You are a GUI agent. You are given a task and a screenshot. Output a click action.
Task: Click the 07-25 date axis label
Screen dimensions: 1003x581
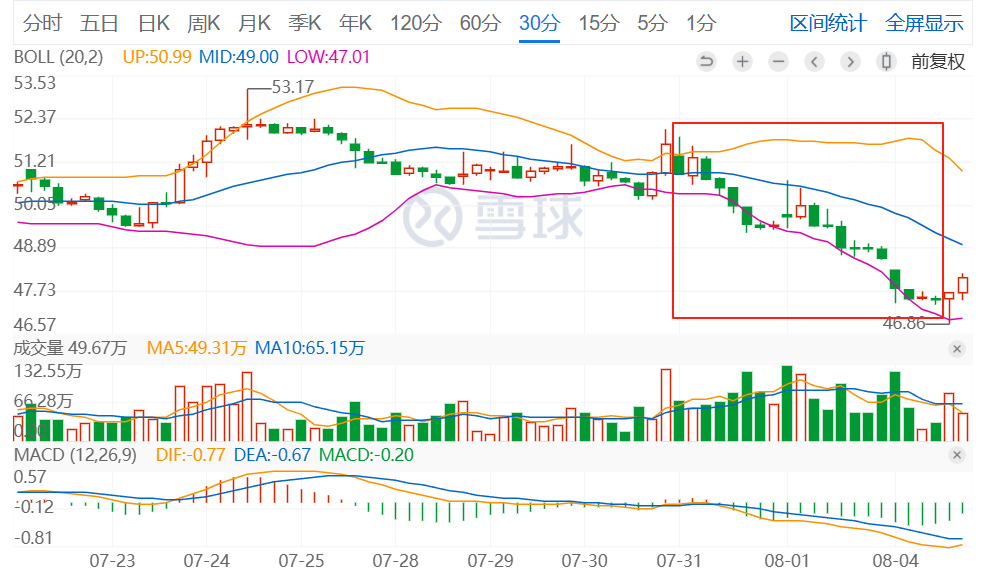tap(301, 561)
